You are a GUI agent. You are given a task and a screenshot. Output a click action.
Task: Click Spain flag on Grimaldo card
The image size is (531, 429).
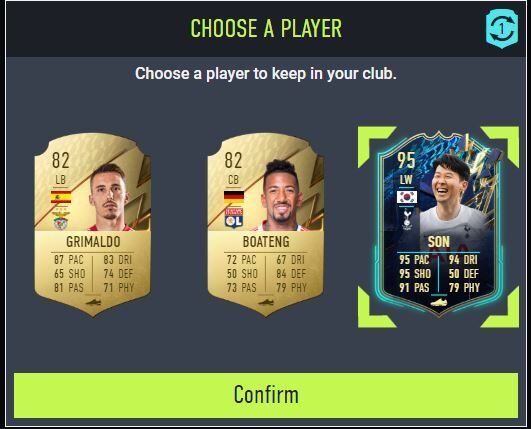point(61,197)
